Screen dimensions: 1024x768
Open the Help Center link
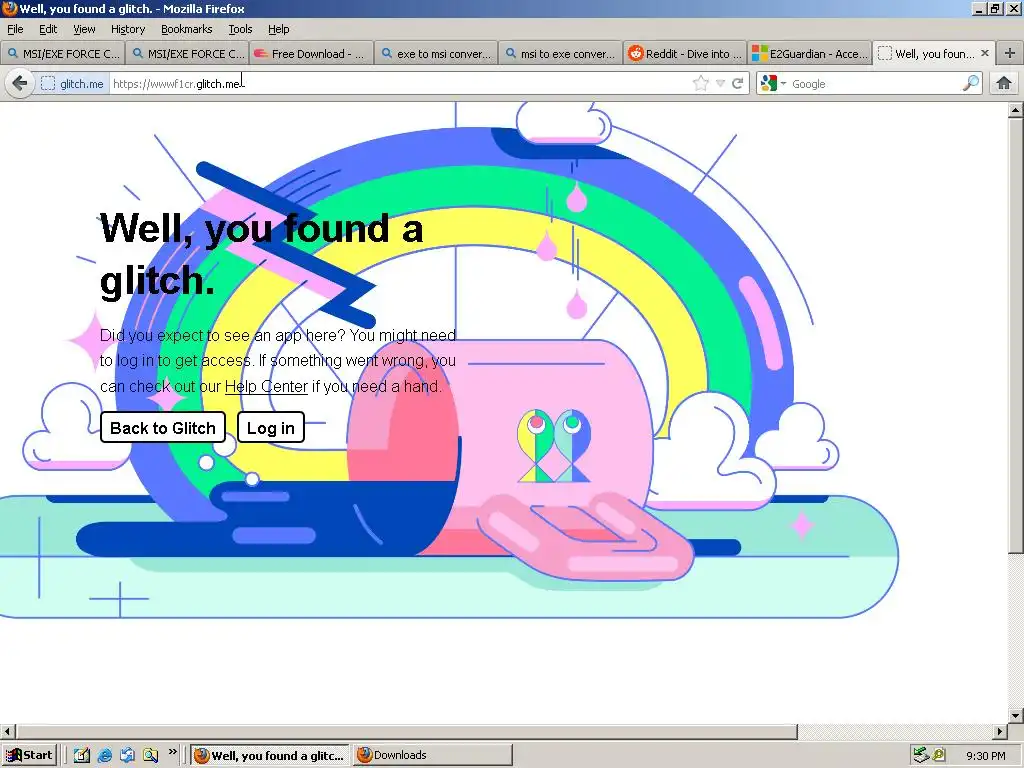pyautogui.click(x=266, y=387)
